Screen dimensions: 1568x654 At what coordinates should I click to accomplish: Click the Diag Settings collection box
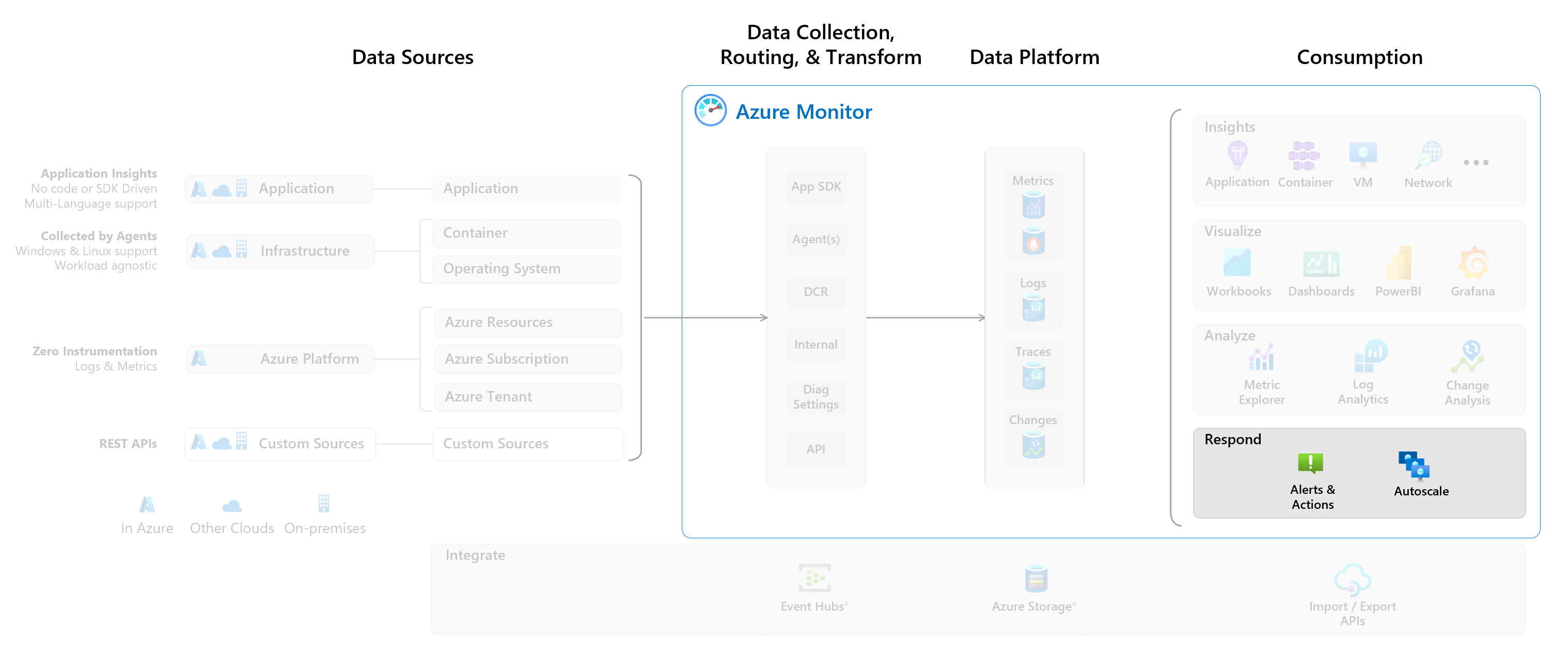point(816,397)
